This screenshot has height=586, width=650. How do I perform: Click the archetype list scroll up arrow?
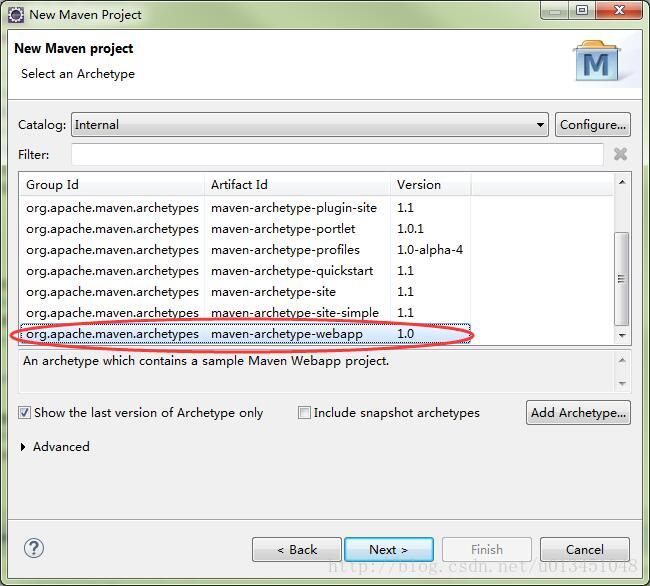tap(622, 182)
